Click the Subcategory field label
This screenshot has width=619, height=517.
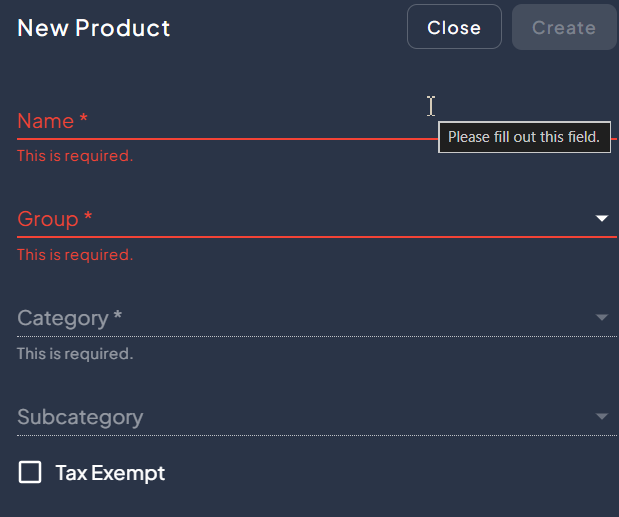(x=80, y=417)
